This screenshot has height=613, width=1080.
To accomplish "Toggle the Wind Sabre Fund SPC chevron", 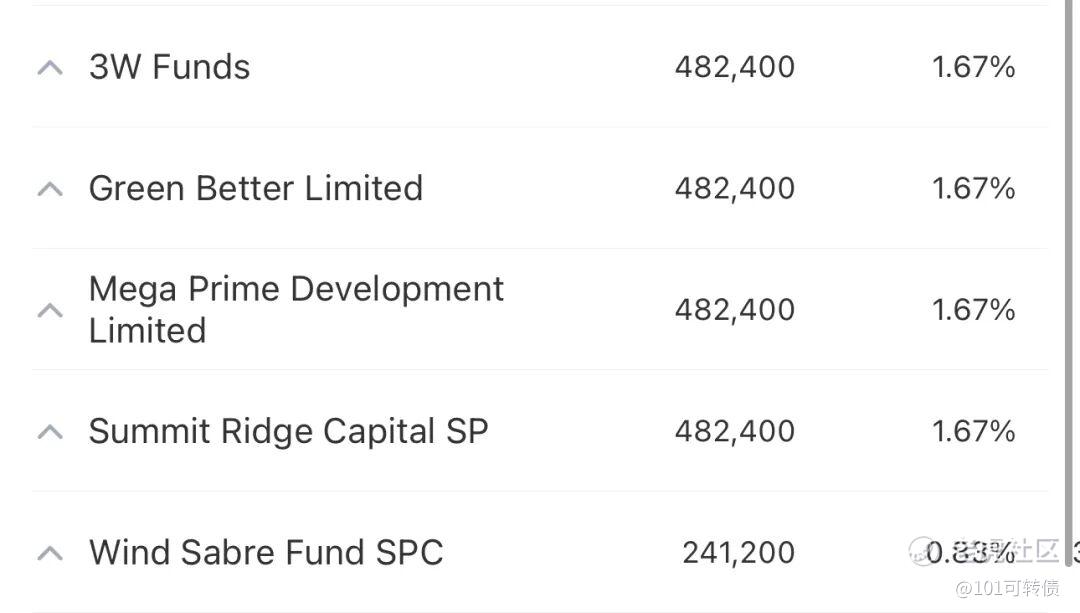I will pos(50,552).
